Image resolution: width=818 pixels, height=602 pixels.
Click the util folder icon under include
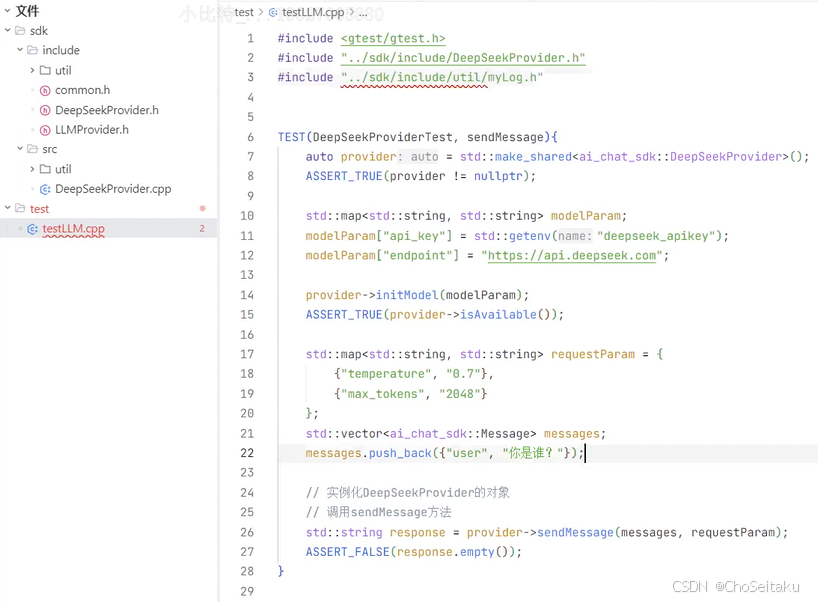[x=45, y=70]
